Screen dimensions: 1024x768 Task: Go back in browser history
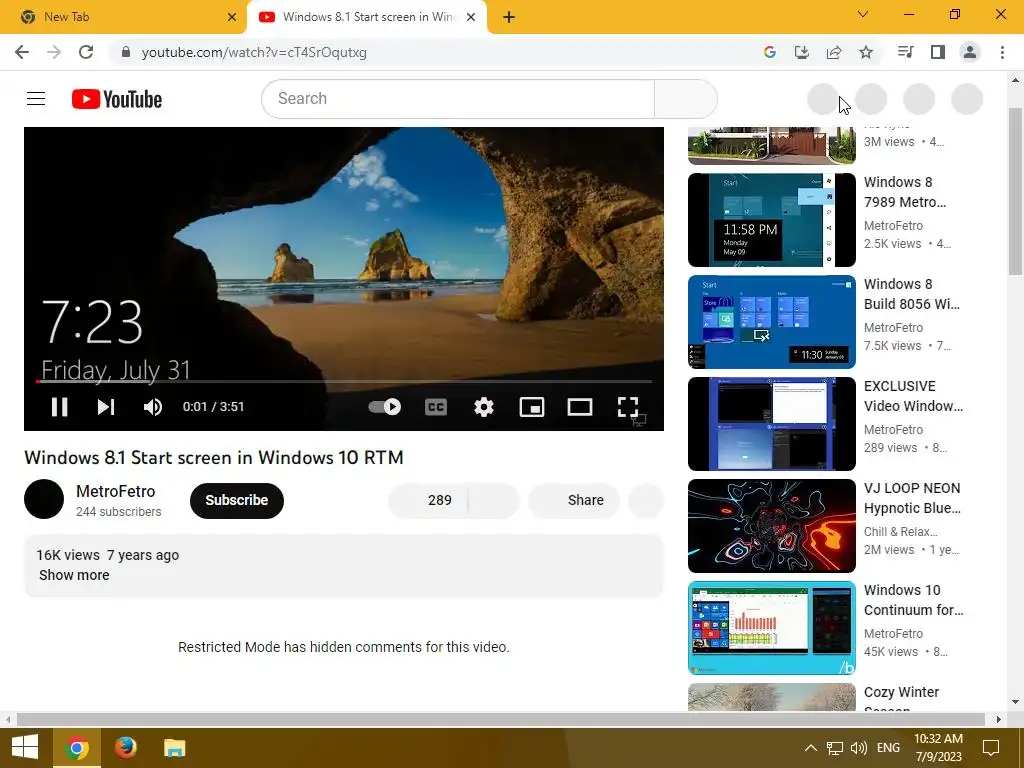pyautogui.click(x=22, y=52)
